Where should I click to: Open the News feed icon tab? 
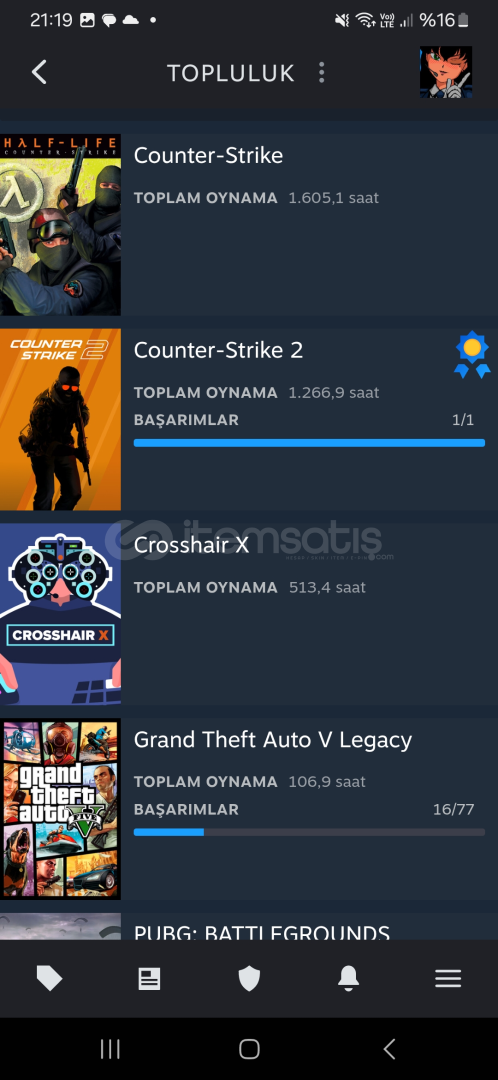click(149, 978)
